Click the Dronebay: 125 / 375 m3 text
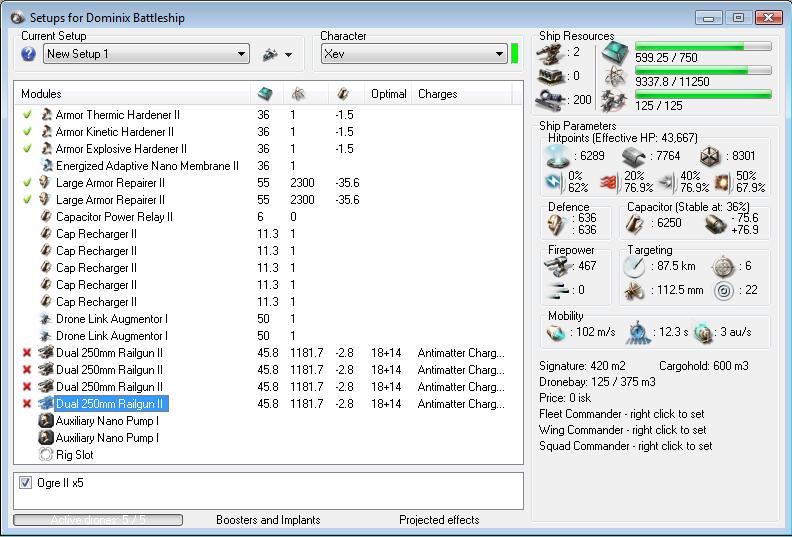The width and height of the screenshot is (792, 537). 597,381
